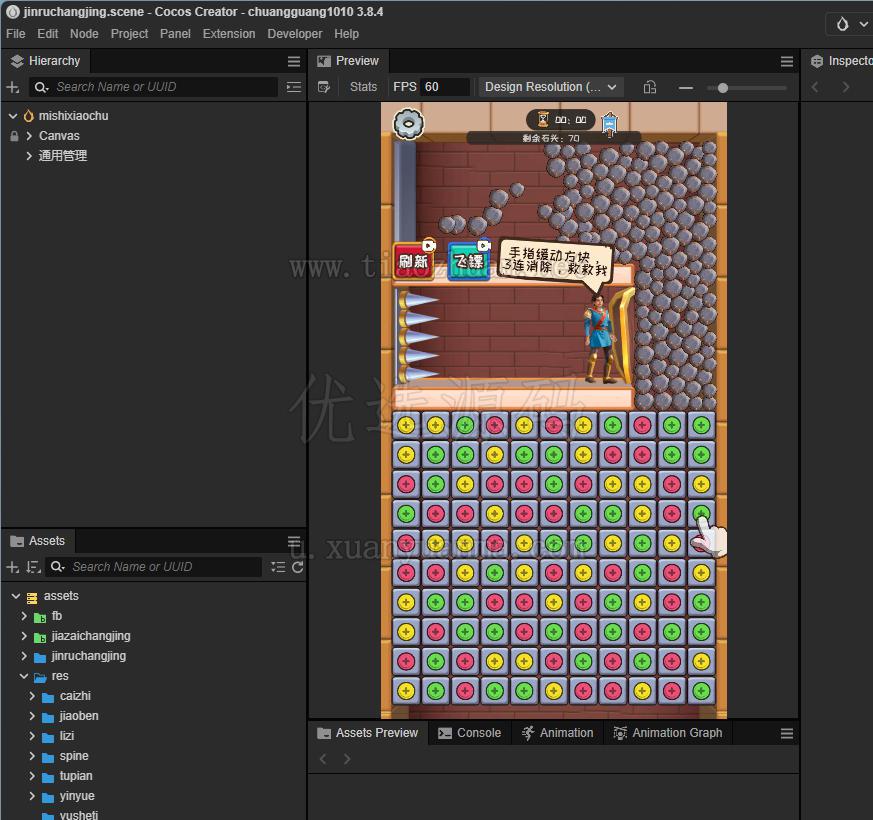
Task: Click the create asset plus icon
Action: (12, 567)
